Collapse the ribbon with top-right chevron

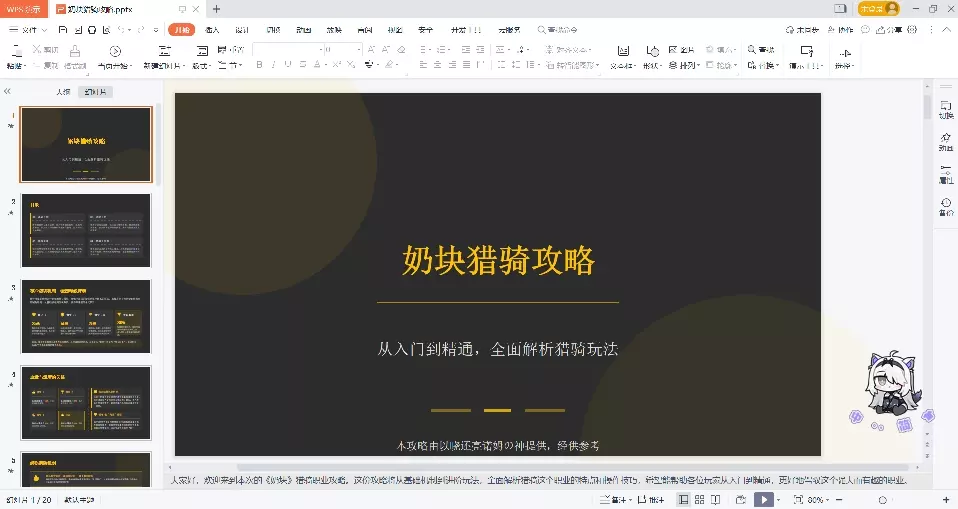tap(946, 29)
